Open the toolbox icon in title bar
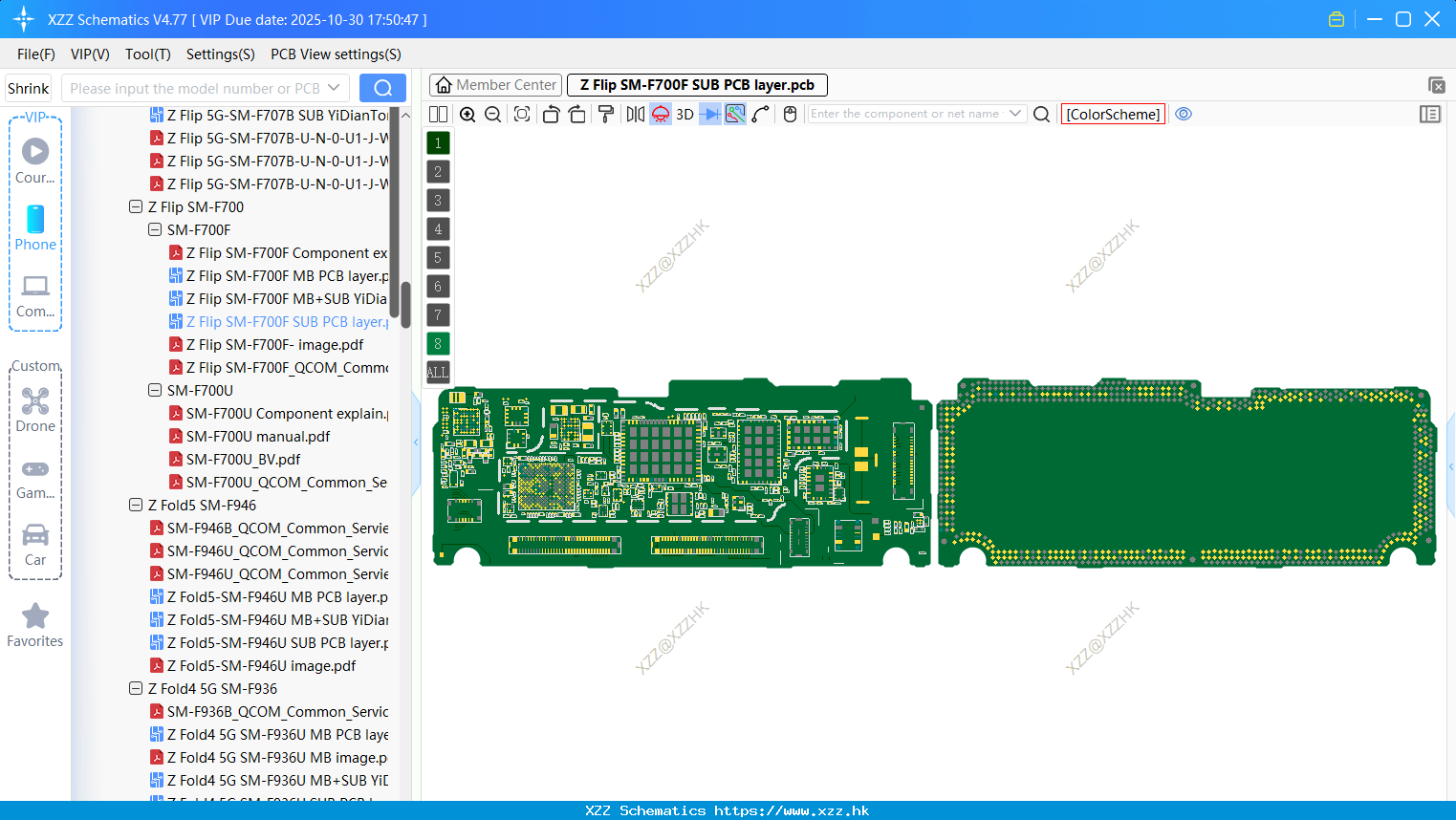Image resolution: width=1456 pixels, height=820 pixels. [x=1336, y=19]
